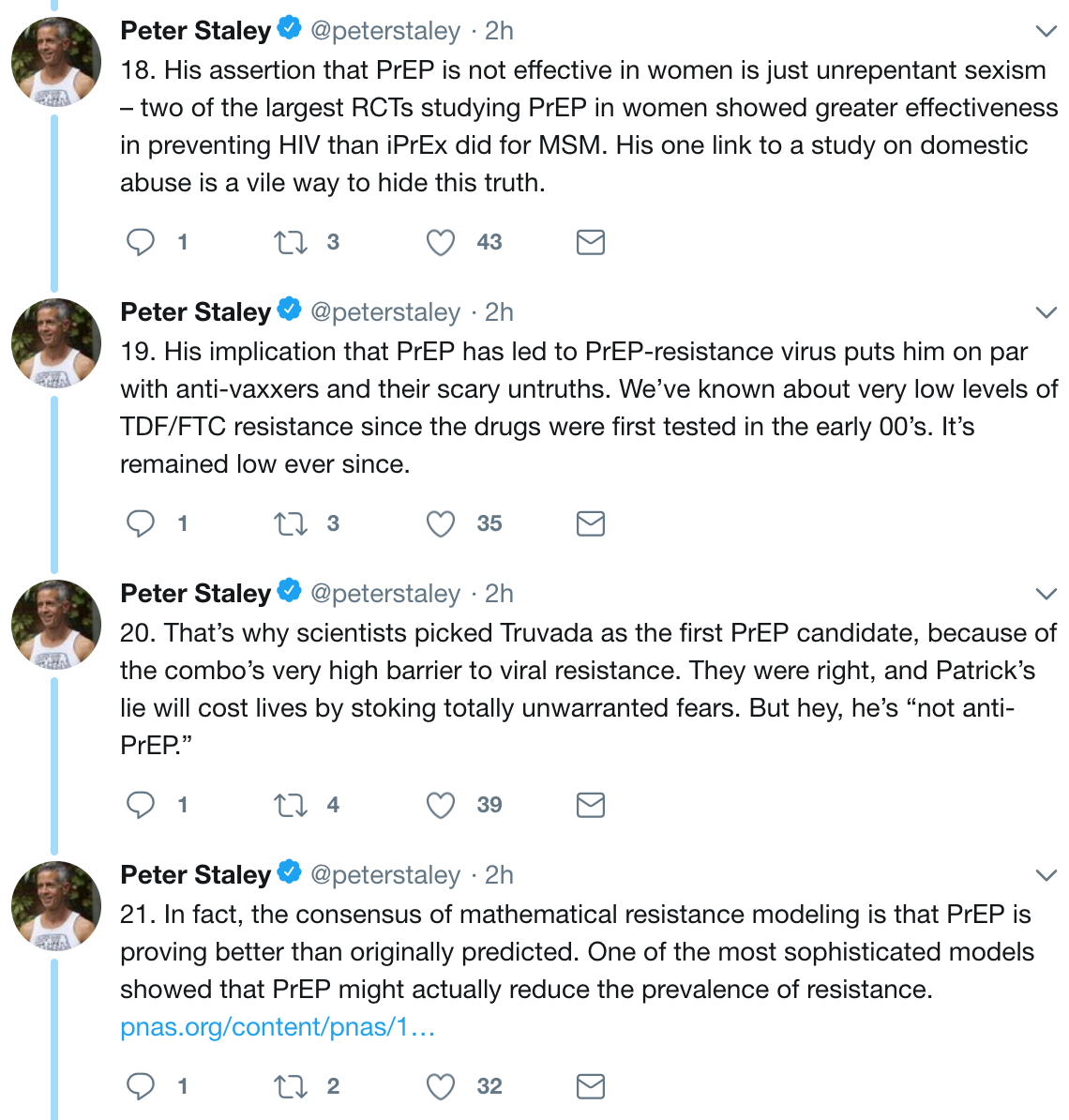Image resolution: width=1069 pixels, height=1120 pixels.
Task: Like tweet 19 with 35 likes
Action: (440, 524)
